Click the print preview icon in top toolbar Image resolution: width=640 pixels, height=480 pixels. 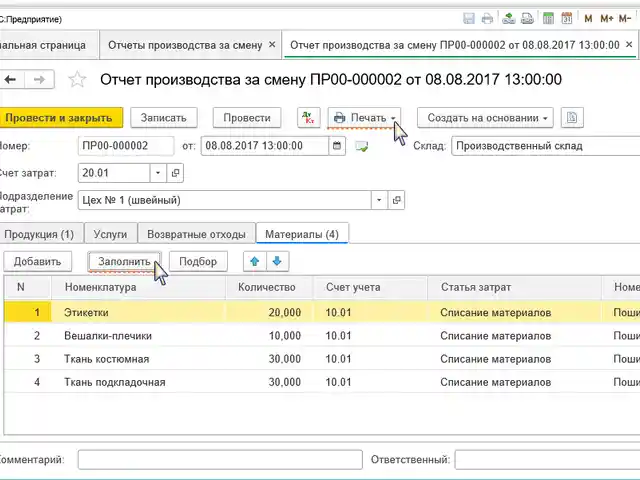pyautogui.click(x=527, y=18)
